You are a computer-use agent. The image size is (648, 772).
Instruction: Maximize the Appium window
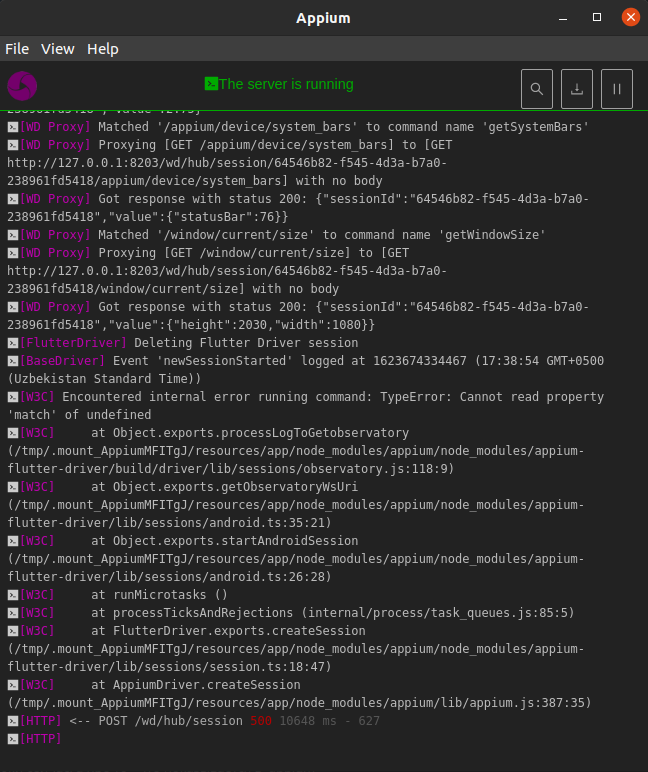coord(597,17)
